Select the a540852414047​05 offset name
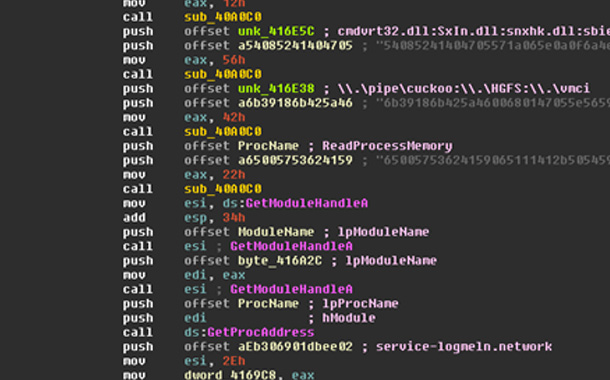610x380 pixels. [295, 46]
